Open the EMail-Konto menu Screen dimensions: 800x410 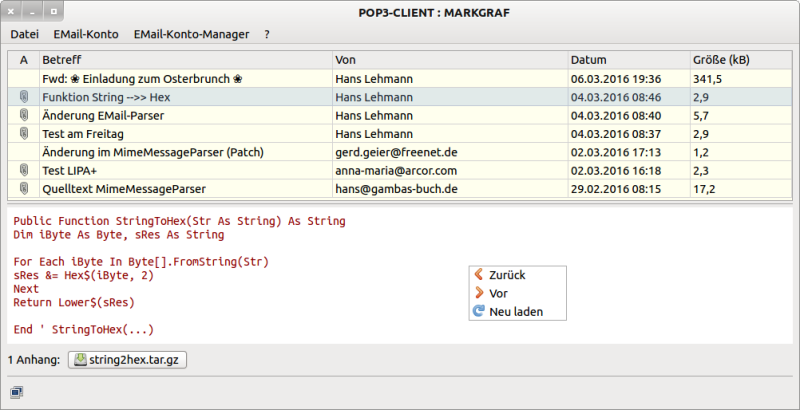[x=85, y=34]
